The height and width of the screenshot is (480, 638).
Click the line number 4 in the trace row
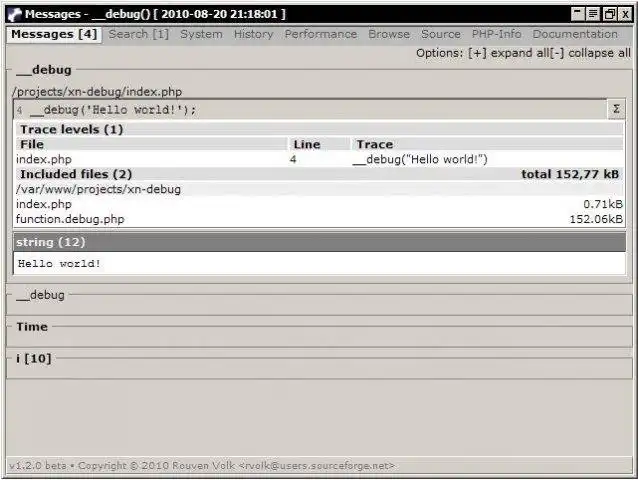point(293,159)
